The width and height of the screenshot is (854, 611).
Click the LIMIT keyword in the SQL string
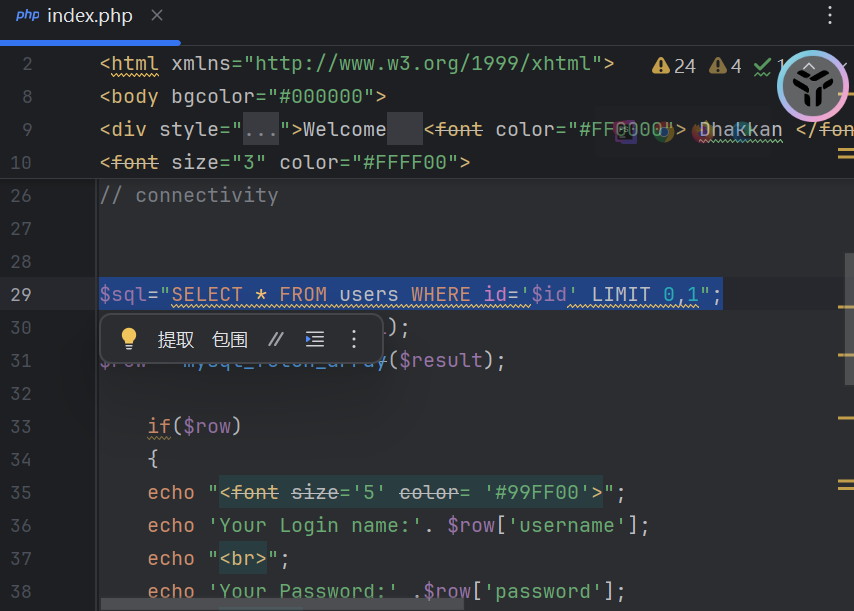[x=620, y=295]
